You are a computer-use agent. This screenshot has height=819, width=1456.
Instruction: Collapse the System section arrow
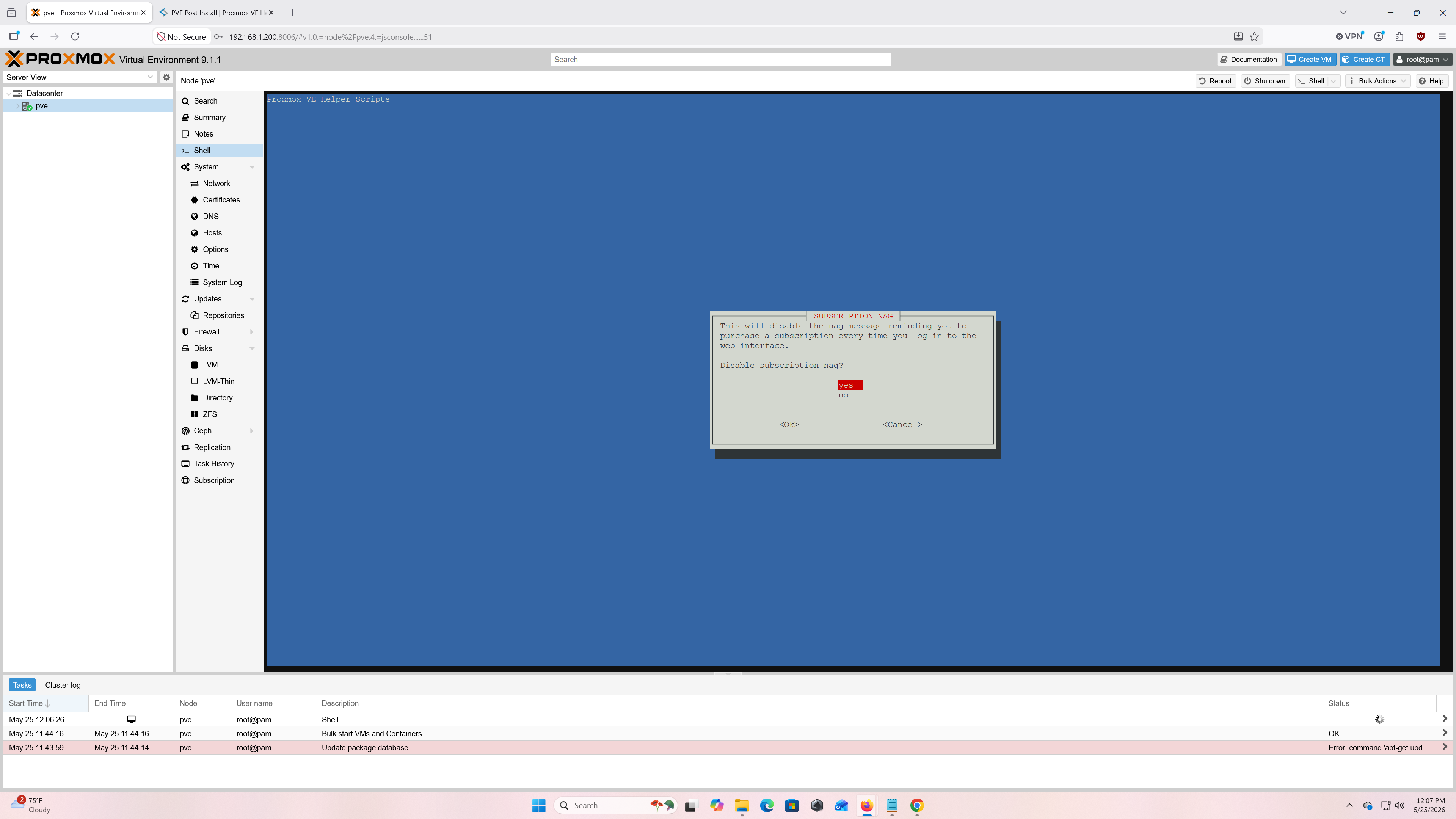(x=252, y=167)
